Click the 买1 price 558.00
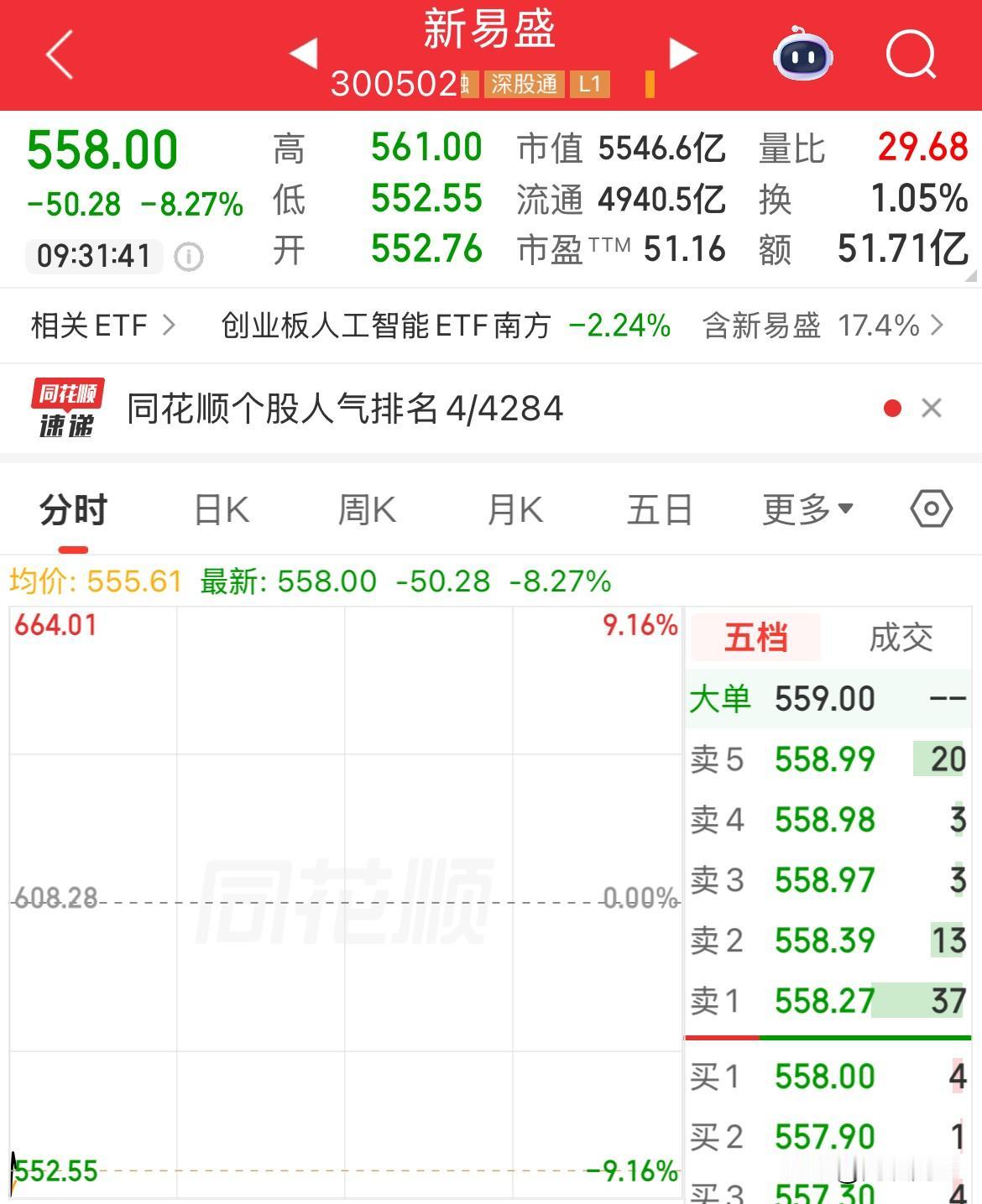 pos(824,1076)
